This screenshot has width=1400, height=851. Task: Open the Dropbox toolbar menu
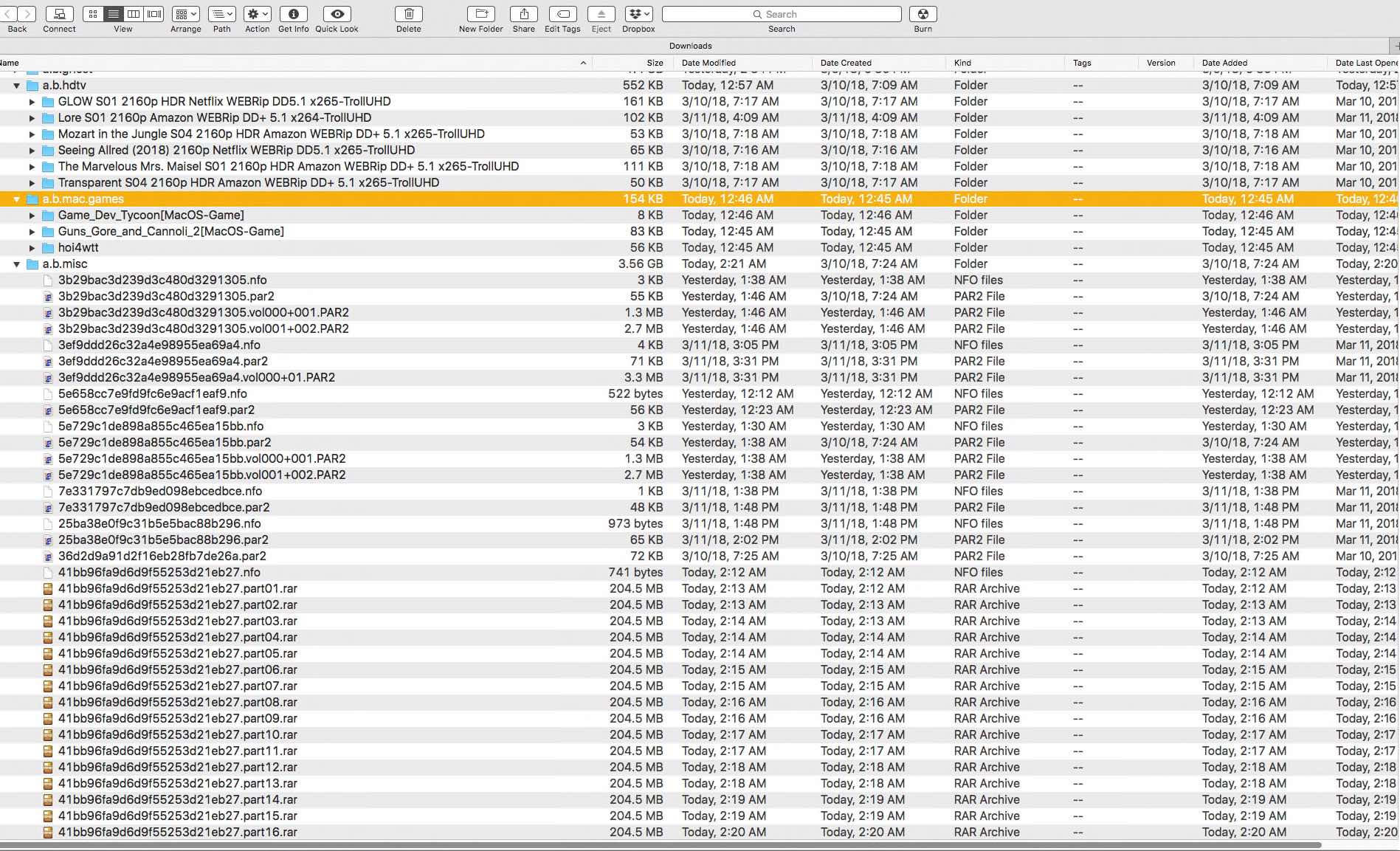[638, 14]
